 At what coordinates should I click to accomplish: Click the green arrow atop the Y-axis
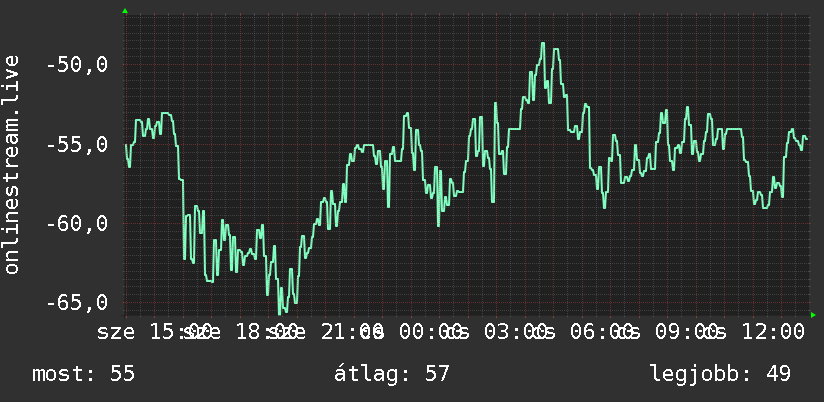125,11
